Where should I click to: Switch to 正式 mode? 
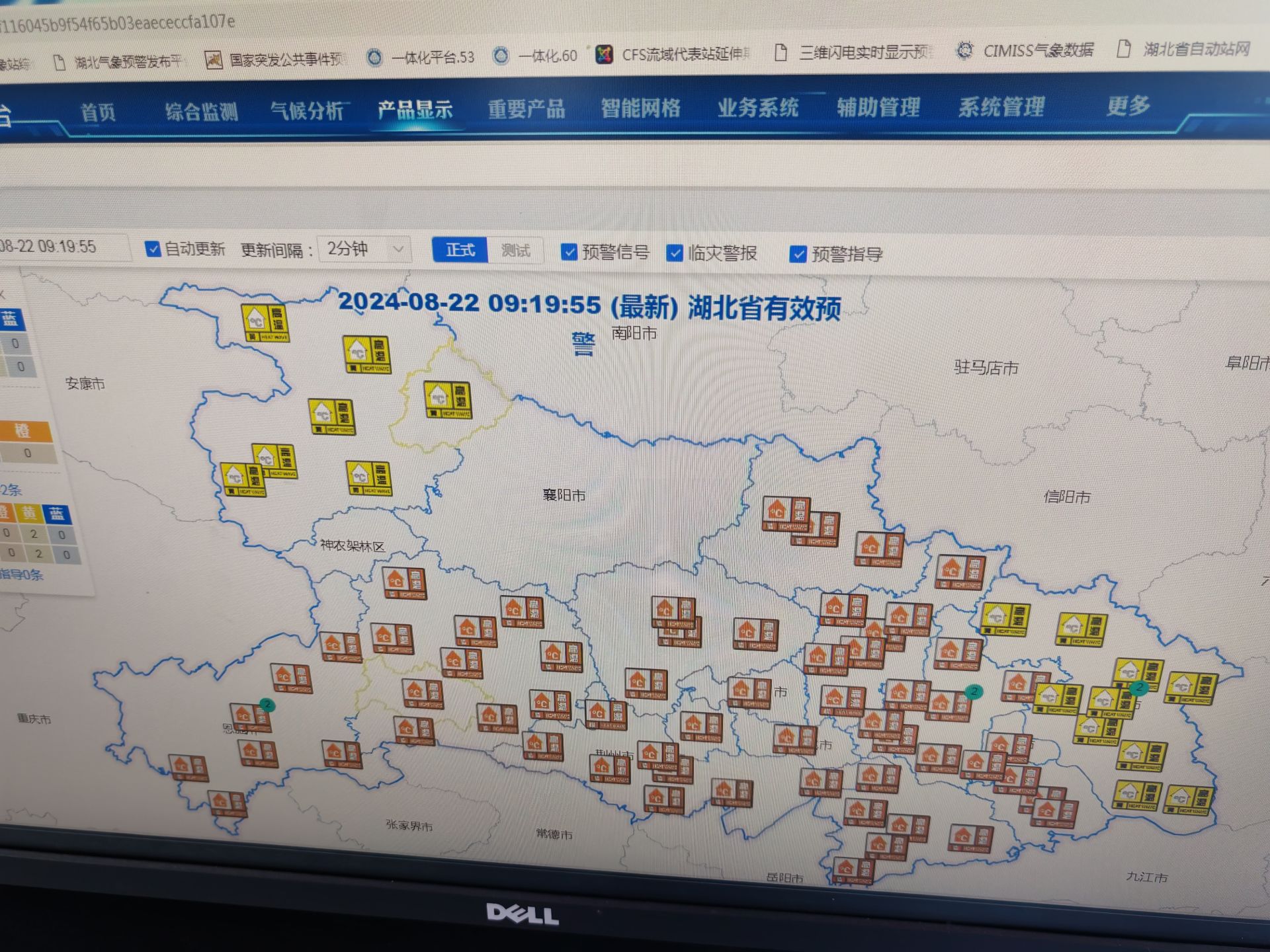(460, 250)
